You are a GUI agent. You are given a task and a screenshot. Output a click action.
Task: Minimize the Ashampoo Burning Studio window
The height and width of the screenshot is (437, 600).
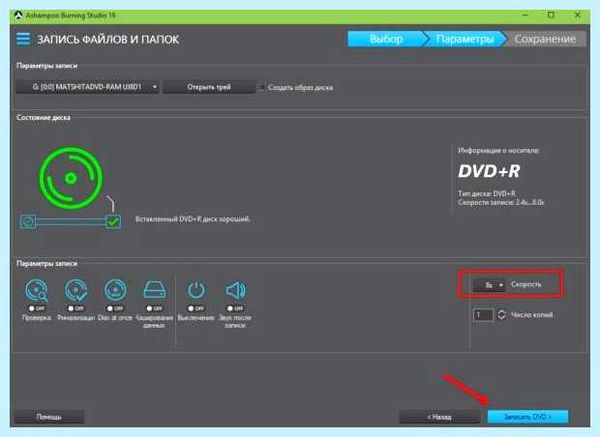coord(525,15)
